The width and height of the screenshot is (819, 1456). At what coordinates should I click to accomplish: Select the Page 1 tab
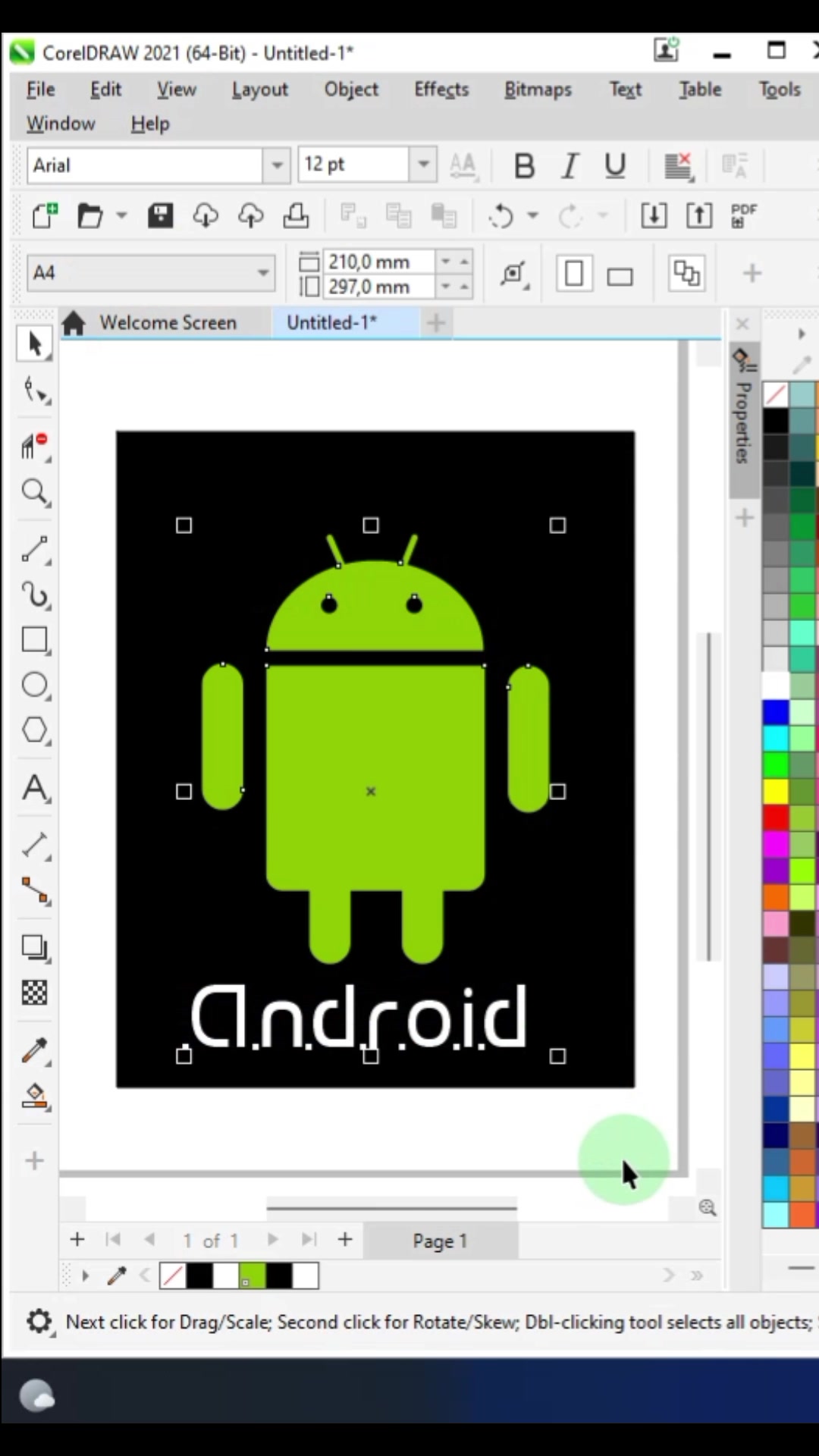tap(440, 1241)
